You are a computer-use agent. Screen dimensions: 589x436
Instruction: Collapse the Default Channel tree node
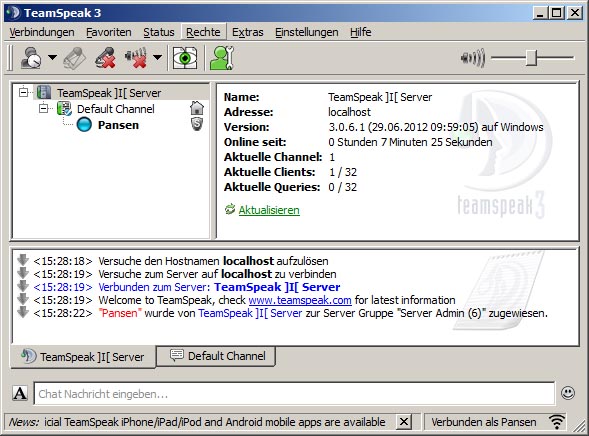tap(44, 109)
